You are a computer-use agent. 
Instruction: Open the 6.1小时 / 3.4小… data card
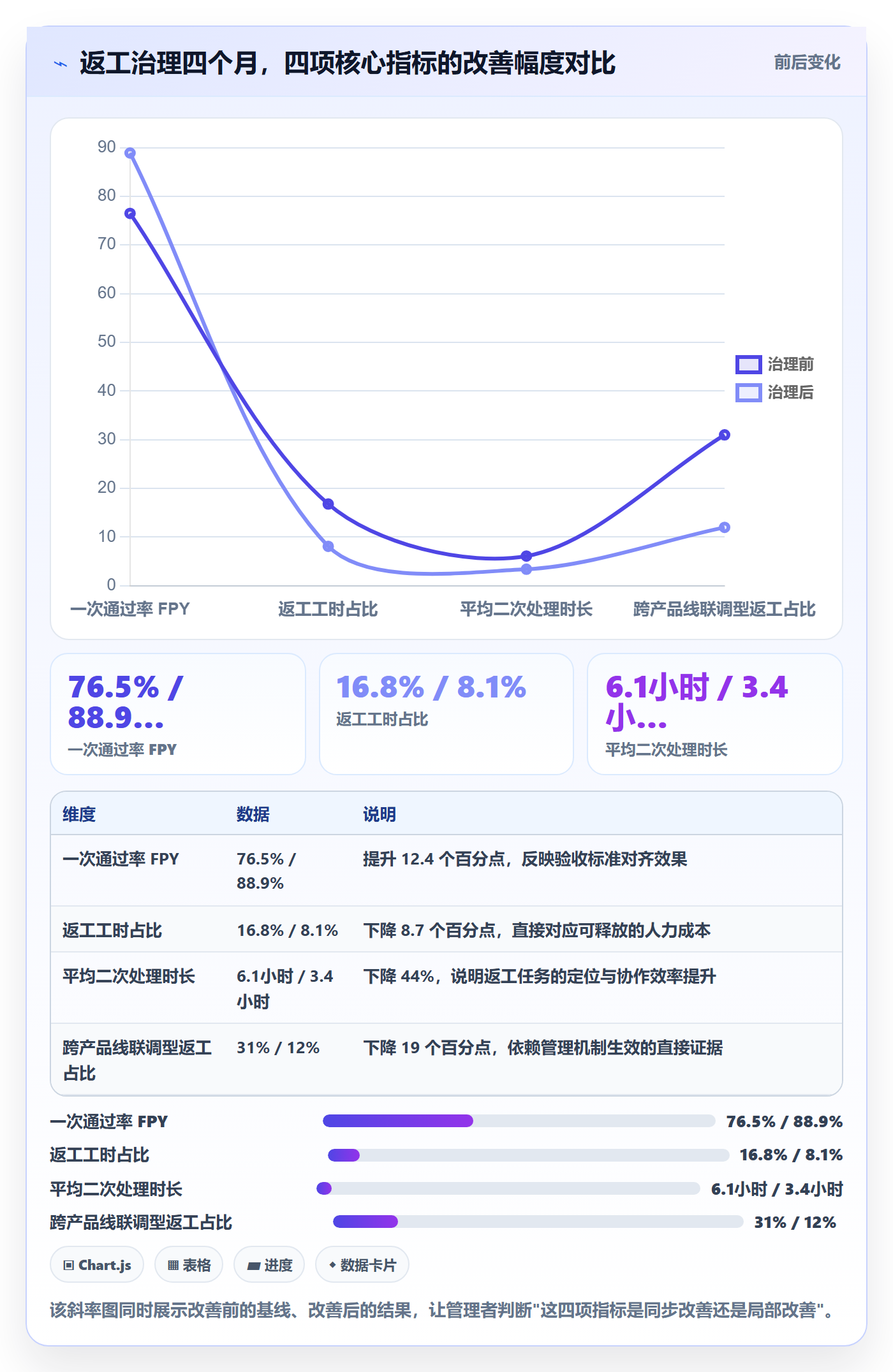point(715,714)
